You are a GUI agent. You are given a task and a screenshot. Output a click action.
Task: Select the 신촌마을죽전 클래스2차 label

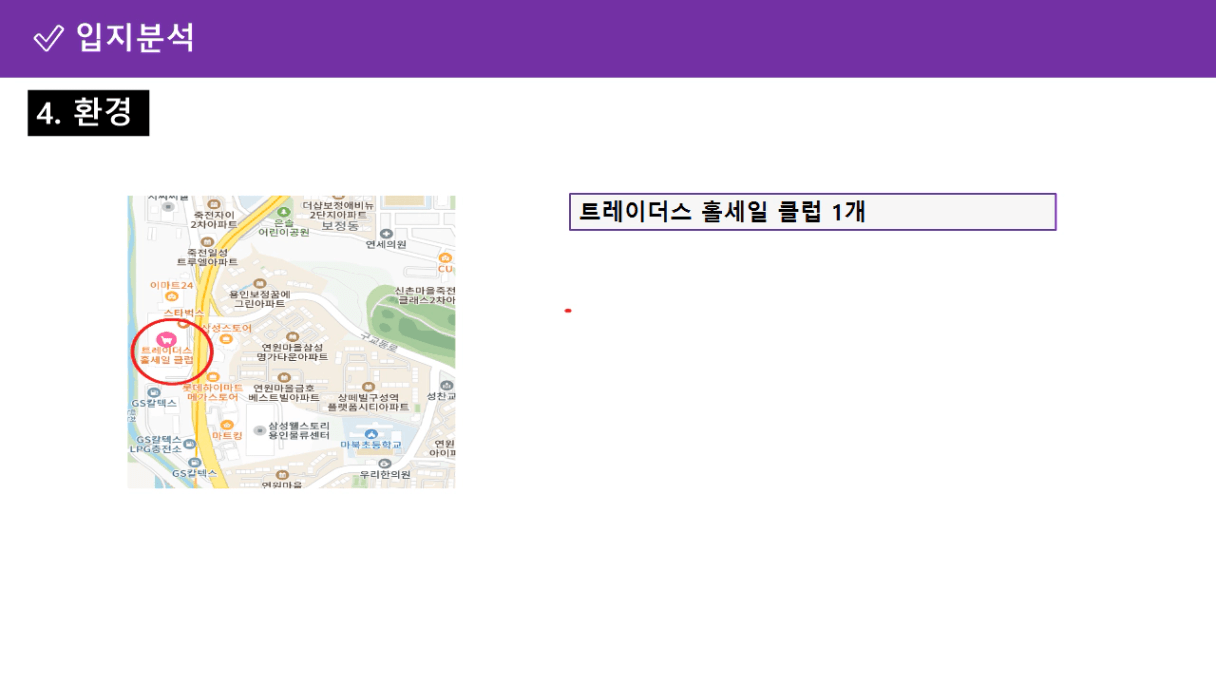[x=425, y=295]
